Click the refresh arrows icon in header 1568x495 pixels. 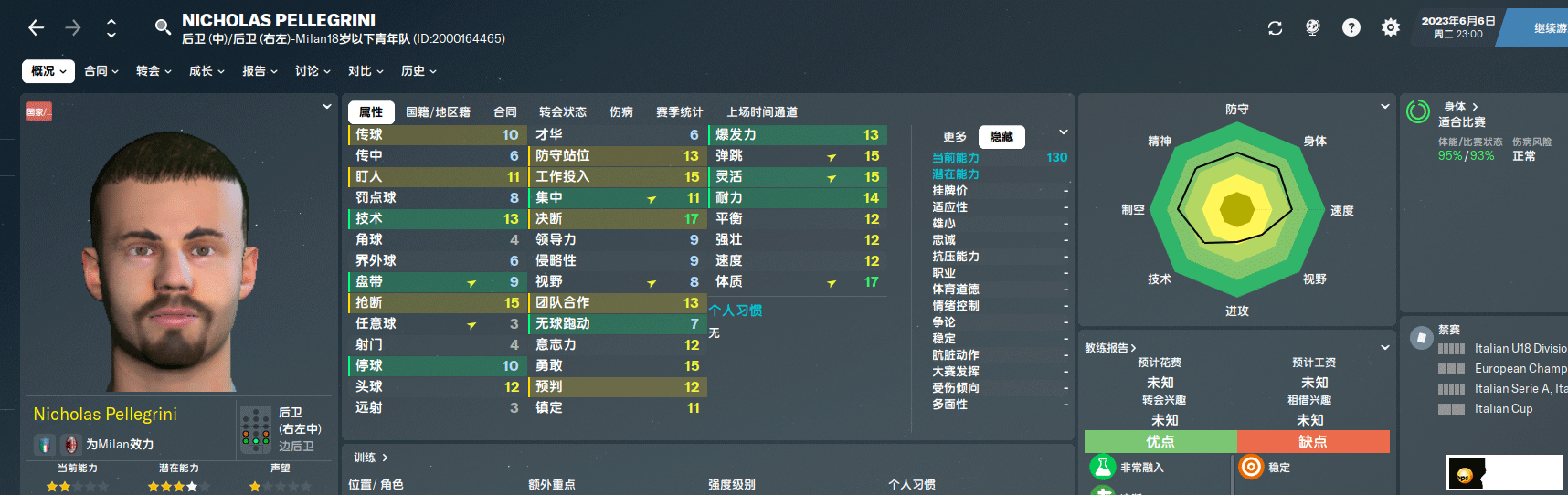(1276, 27)
